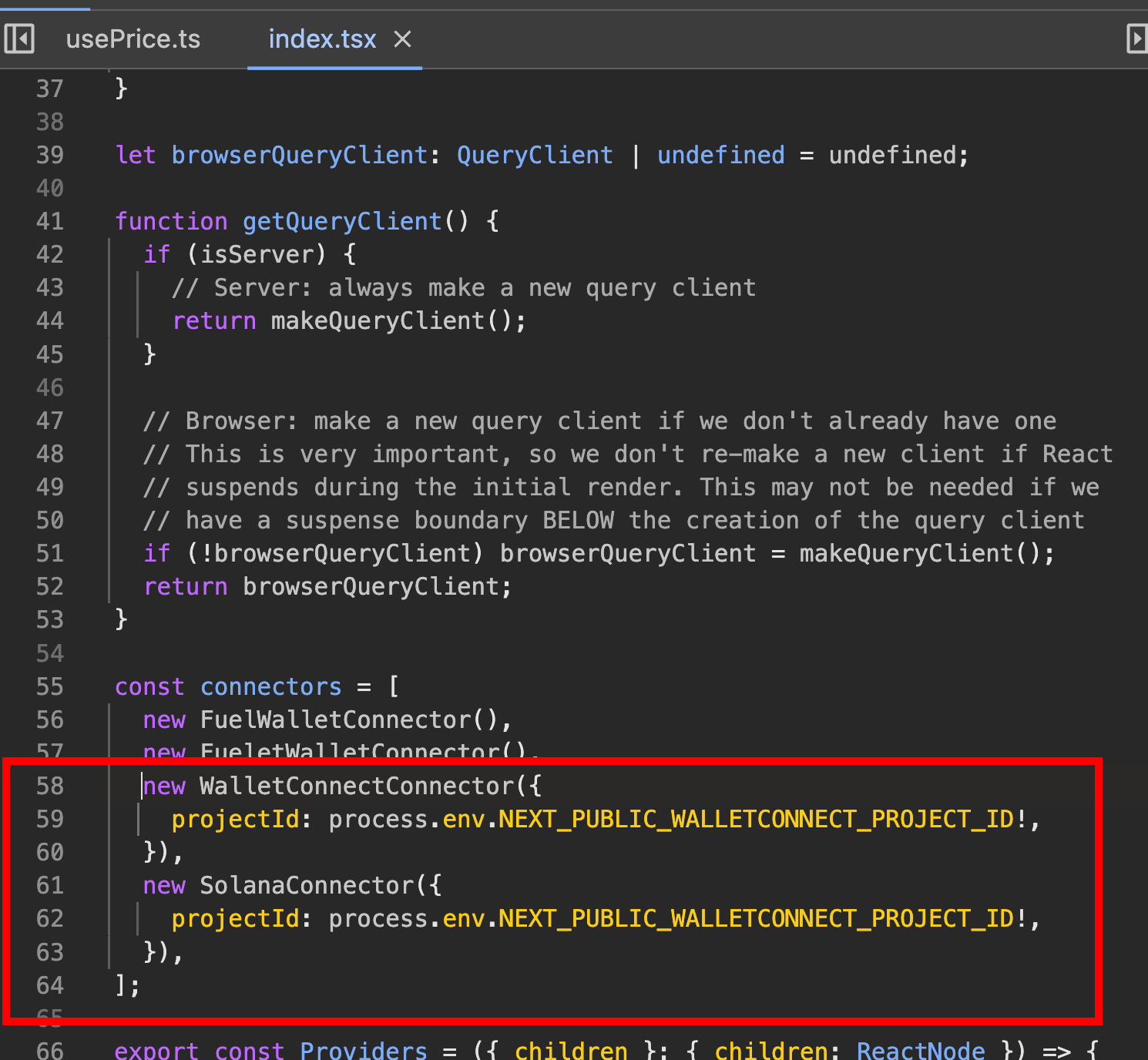Click the comment starting 'Browser: make a new'
1148x1060 pixels.
coord(599,421)
